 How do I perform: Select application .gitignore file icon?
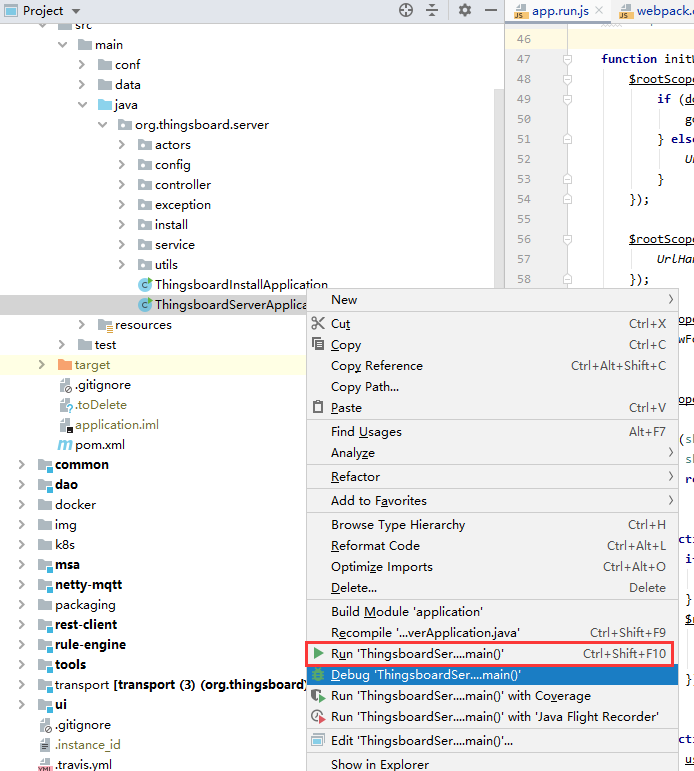pyautogui.click(x=65, y=386)
